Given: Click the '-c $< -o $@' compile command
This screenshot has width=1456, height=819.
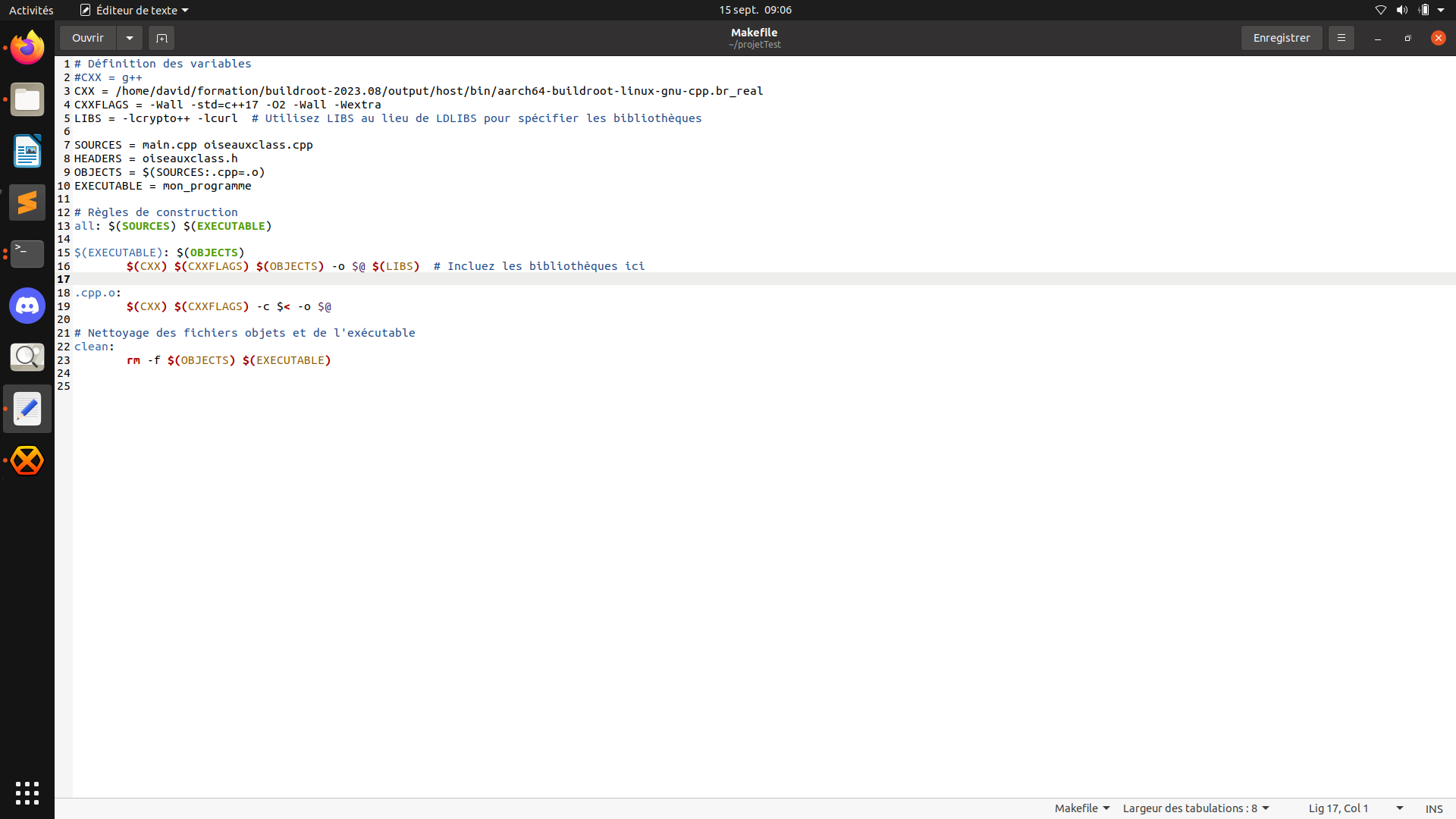Looking at the screenshot, I should click(294, 306).
